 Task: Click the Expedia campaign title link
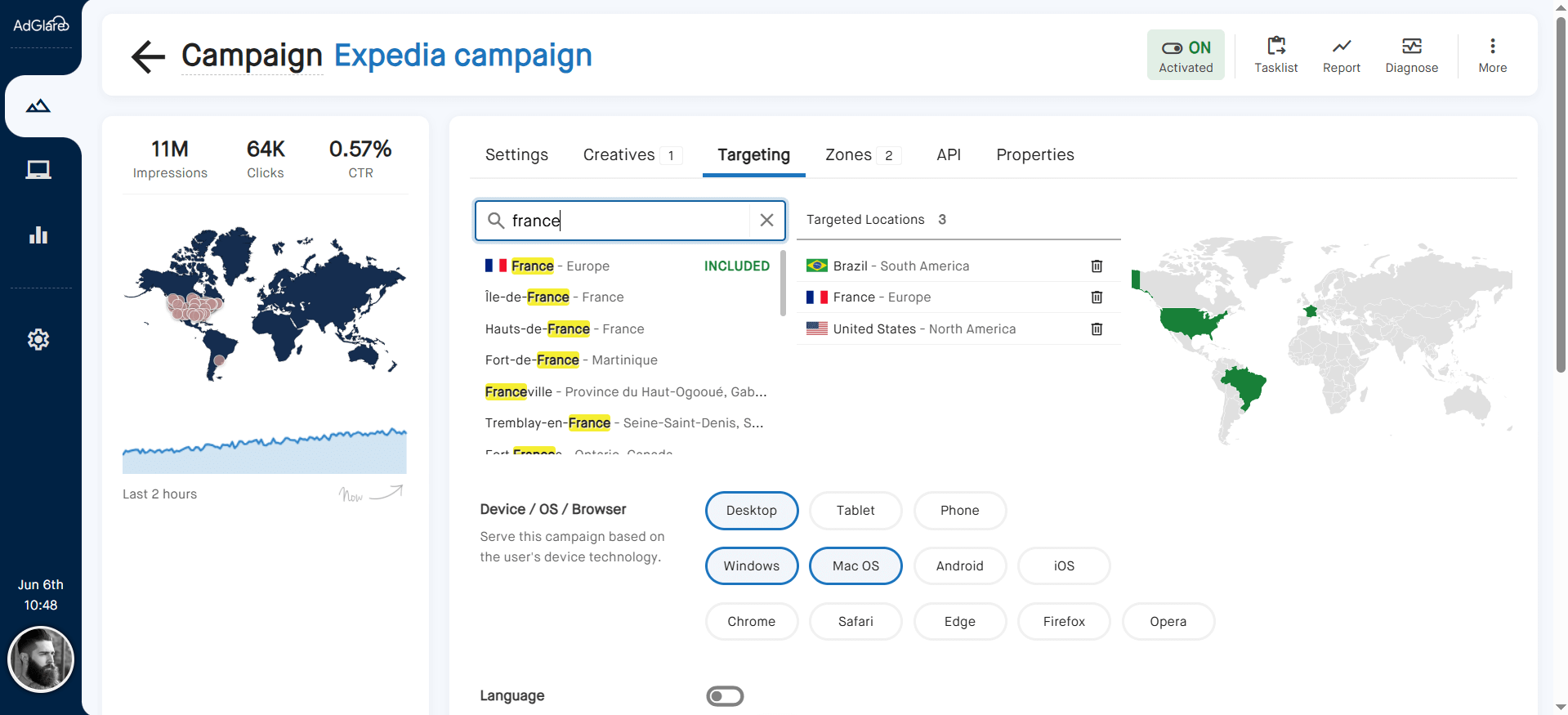point(462,56)
